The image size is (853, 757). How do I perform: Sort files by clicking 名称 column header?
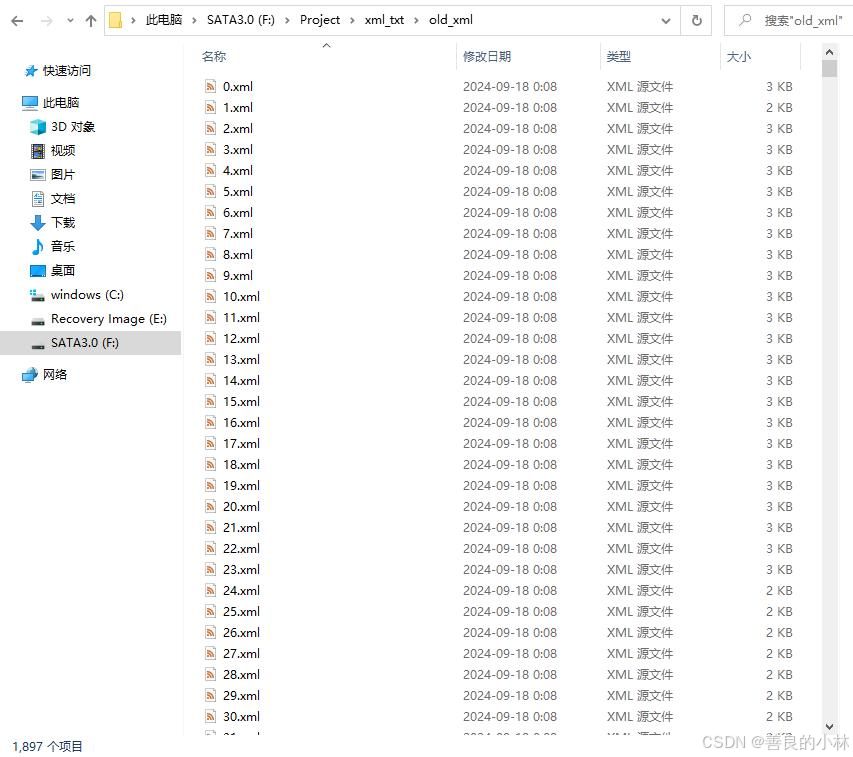[214, 57]
